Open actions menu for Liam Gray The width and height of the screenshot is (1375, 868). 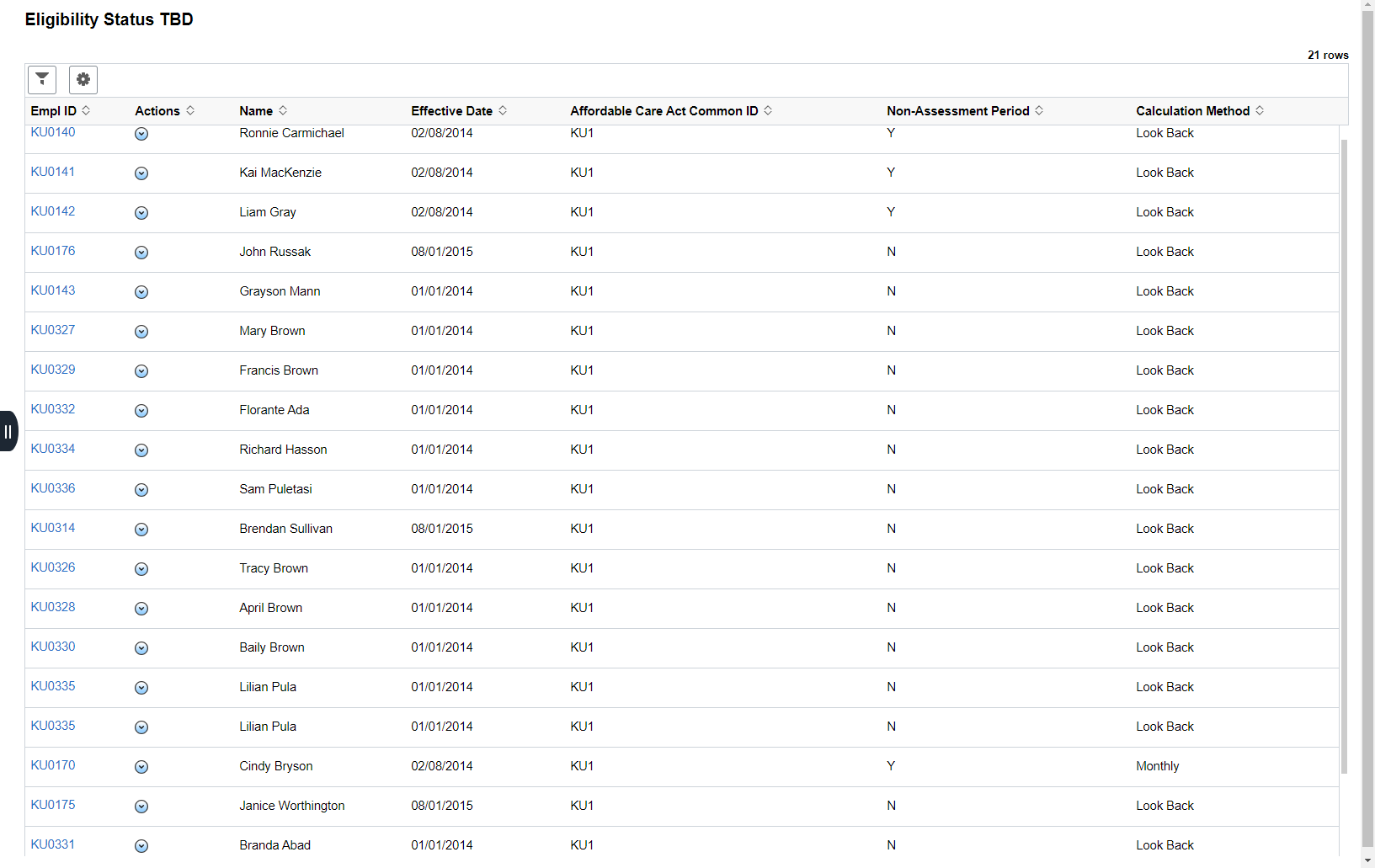(141, 213)
